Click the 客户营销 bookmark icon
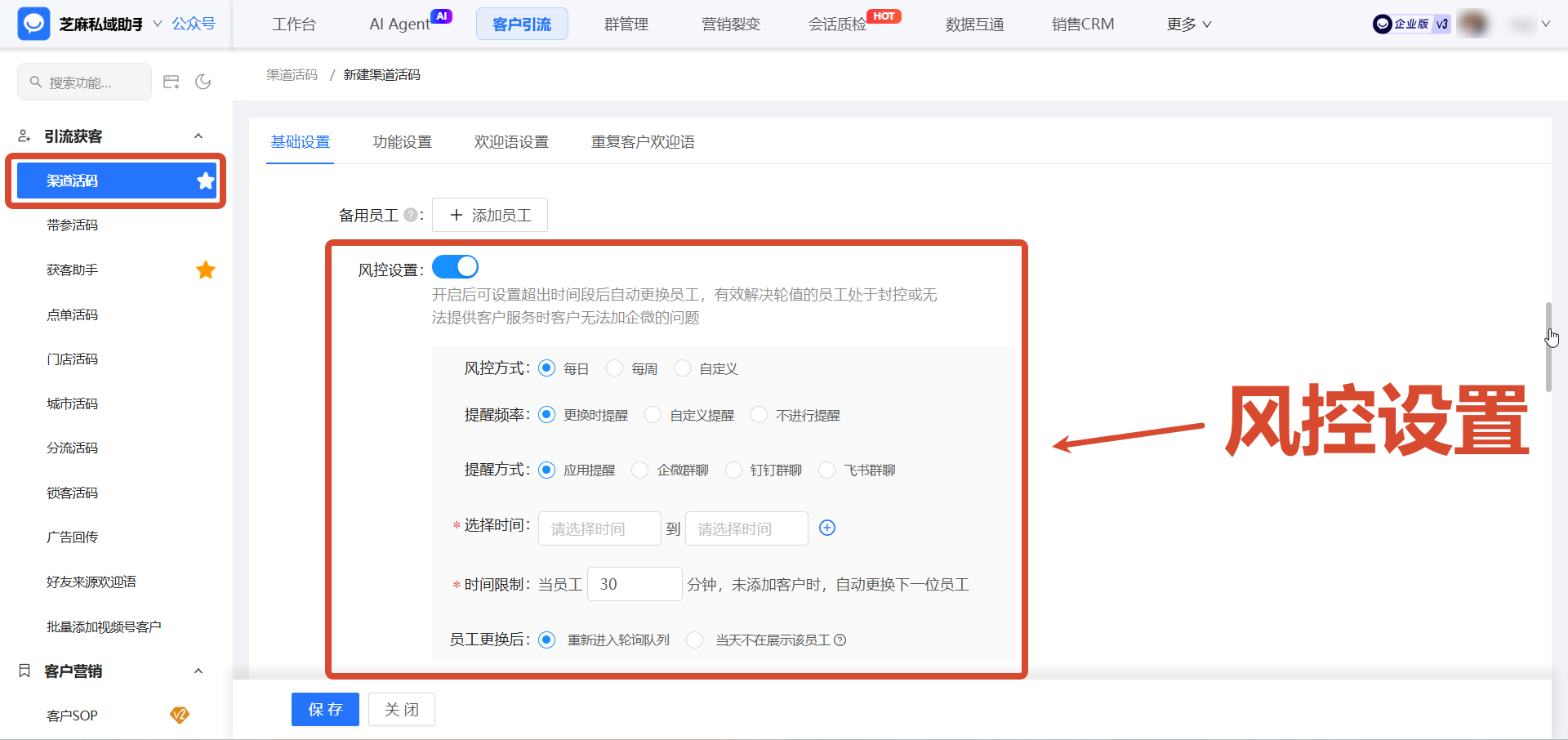 24,671
